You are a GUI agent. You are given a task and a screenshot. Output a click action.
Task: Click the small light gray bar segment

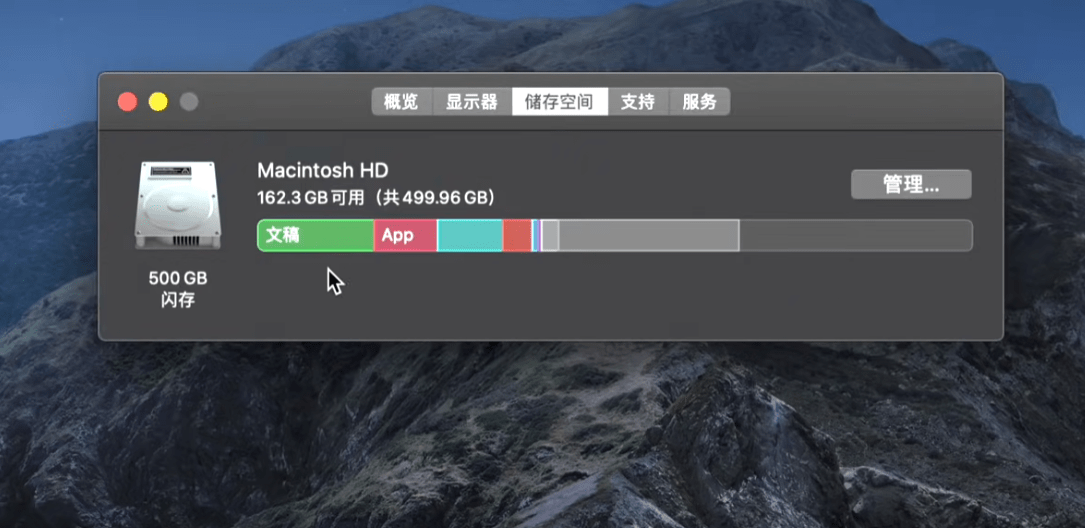pos(550,235)
